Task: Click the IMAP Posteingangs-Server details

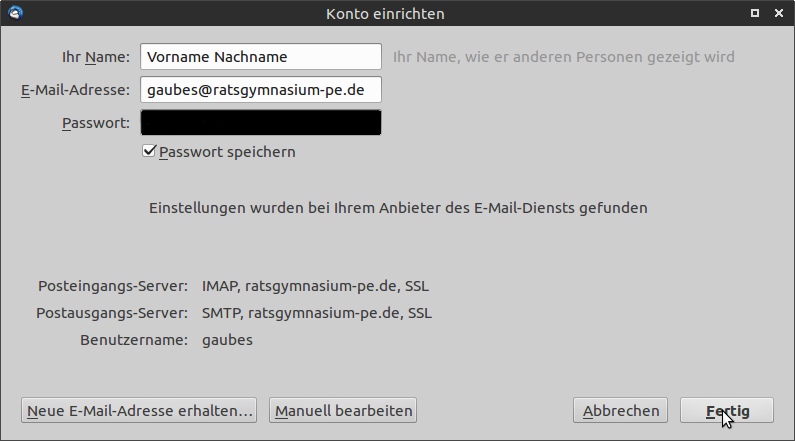Action: (315, 286)
